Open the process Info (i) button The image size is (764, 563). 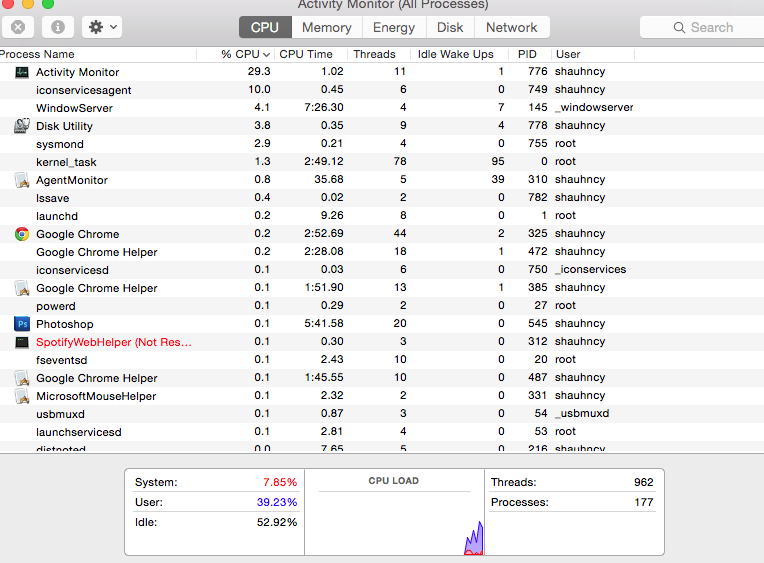pos(58,27)
